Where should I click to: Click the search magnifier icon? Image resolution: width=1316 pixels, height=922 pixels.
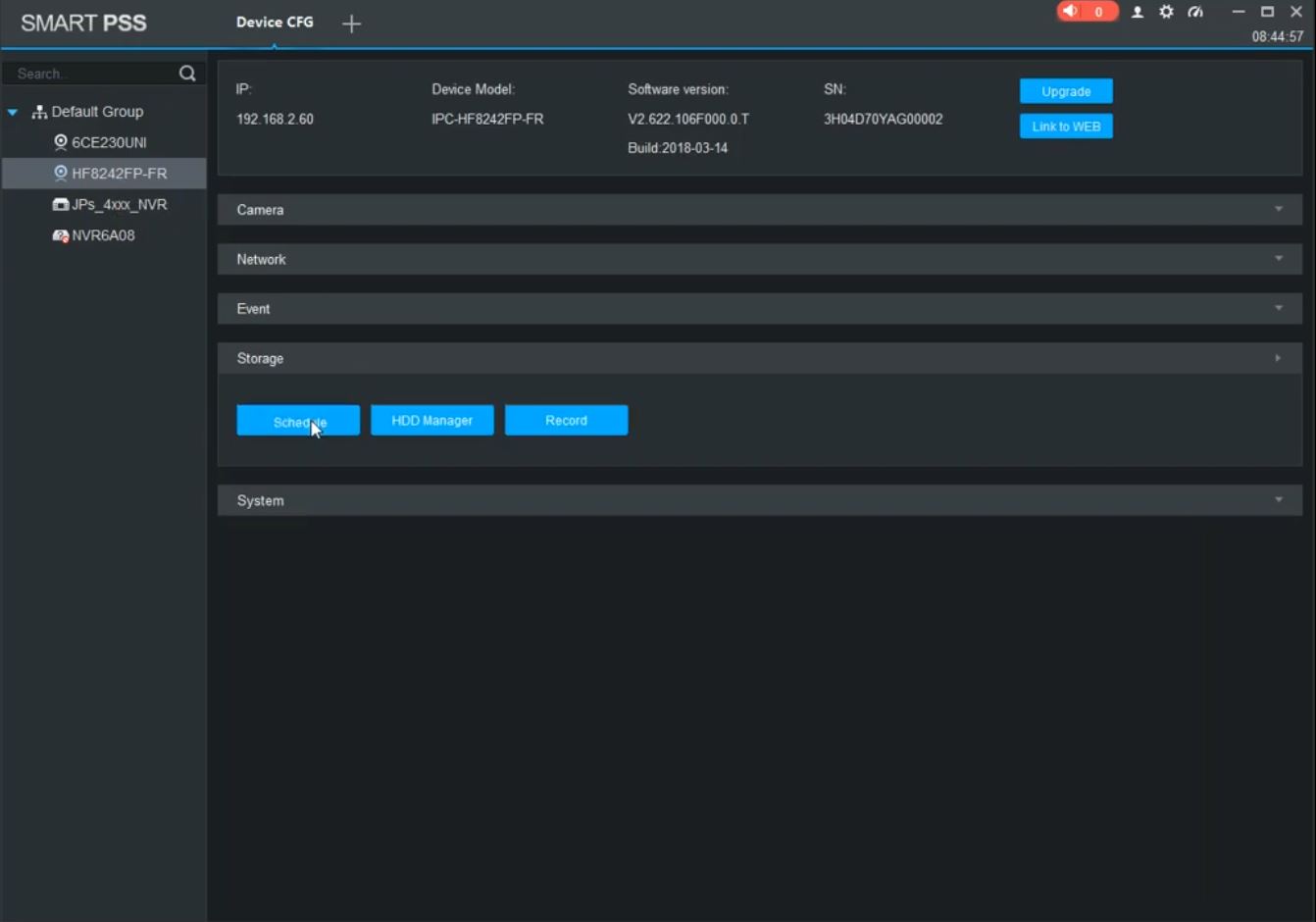(187, 74)
